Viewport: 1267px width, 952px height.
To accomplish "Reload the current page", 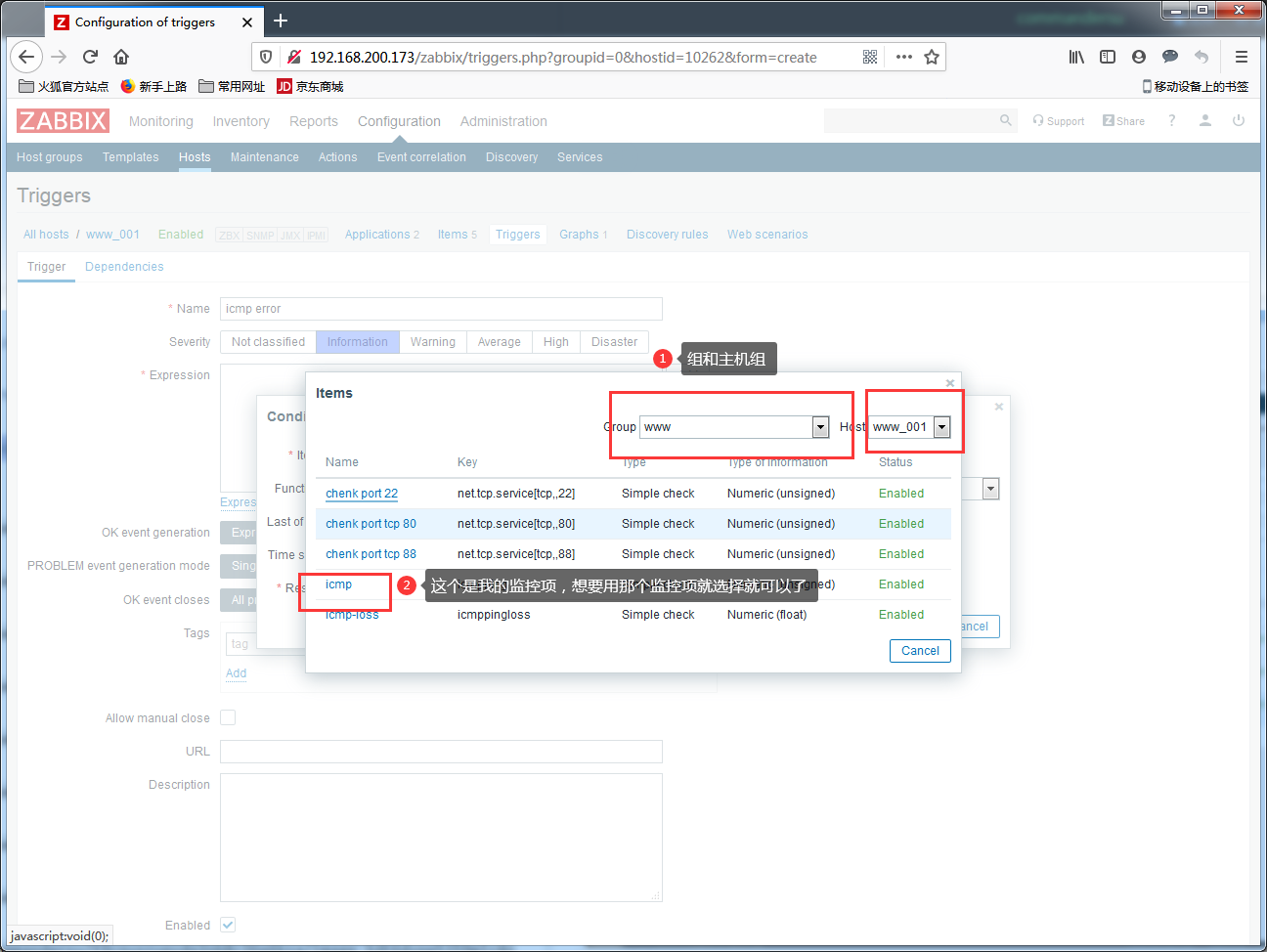I will pos(90,57).
